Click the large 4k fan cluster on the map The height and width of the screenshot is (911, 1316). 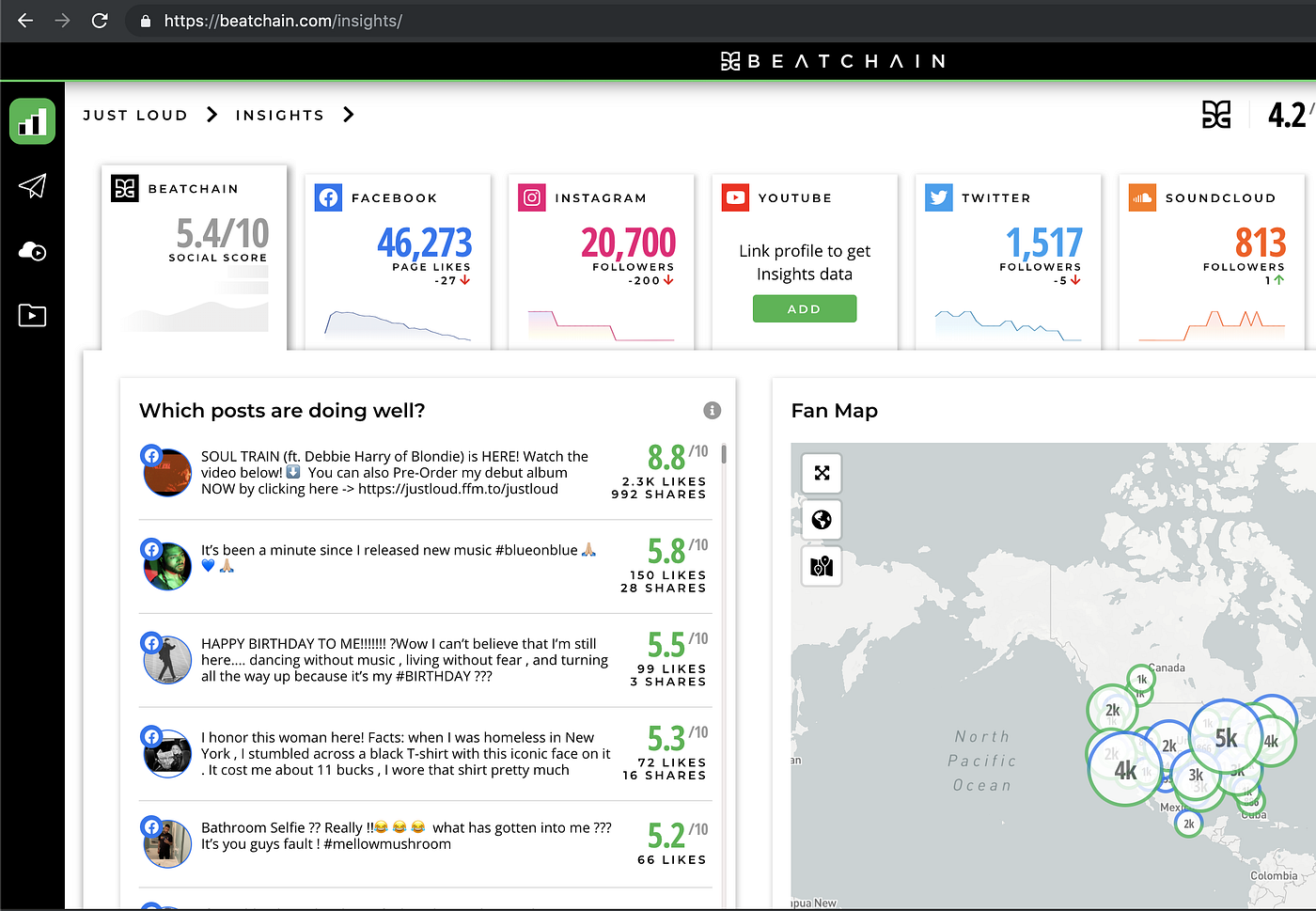coord(1125,770)
